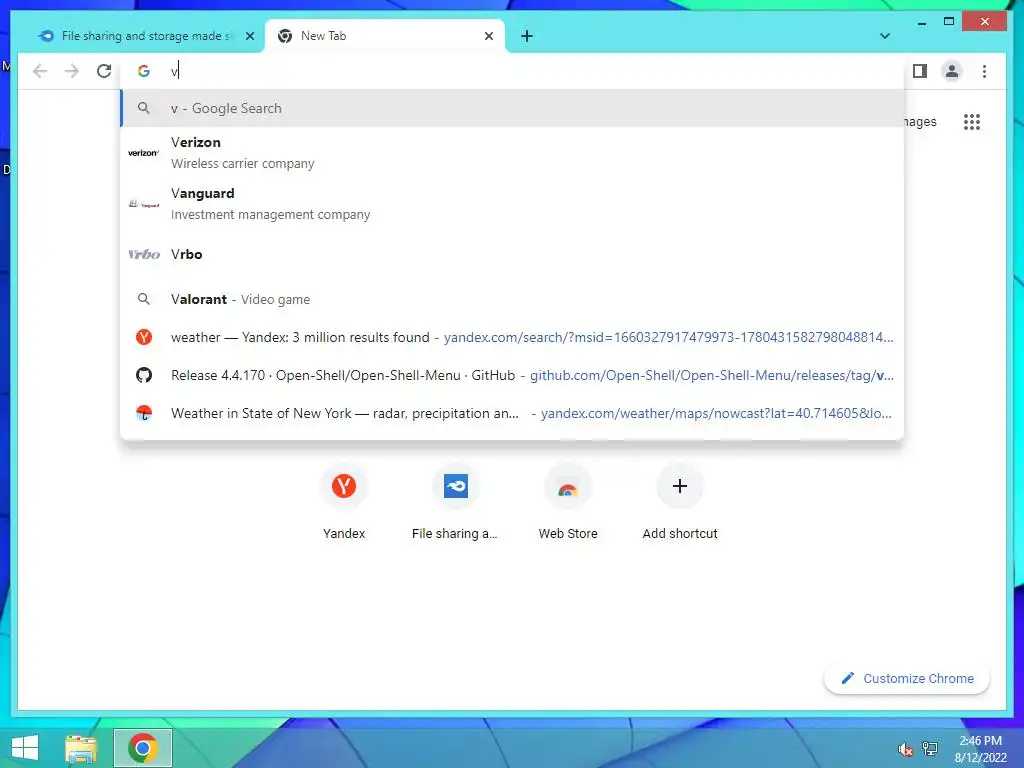Close the New Tab tab
1024x768 pixels.
[x=488, y=36]
